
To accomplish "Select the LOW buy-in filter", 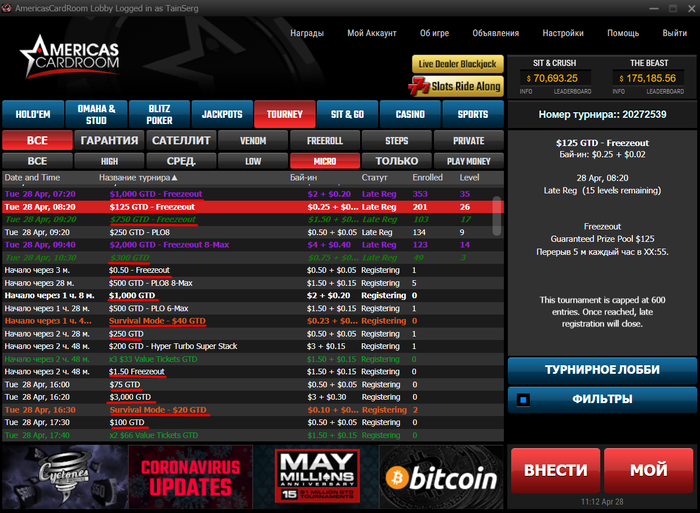I will pos(253,161).
